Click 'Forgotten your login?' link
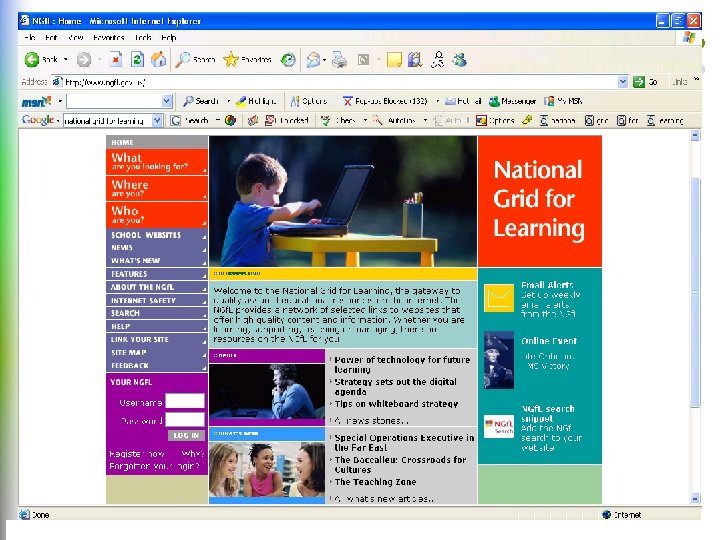This screenshot has height=540, width=720. pyautogui.click(x=154, y=466)
